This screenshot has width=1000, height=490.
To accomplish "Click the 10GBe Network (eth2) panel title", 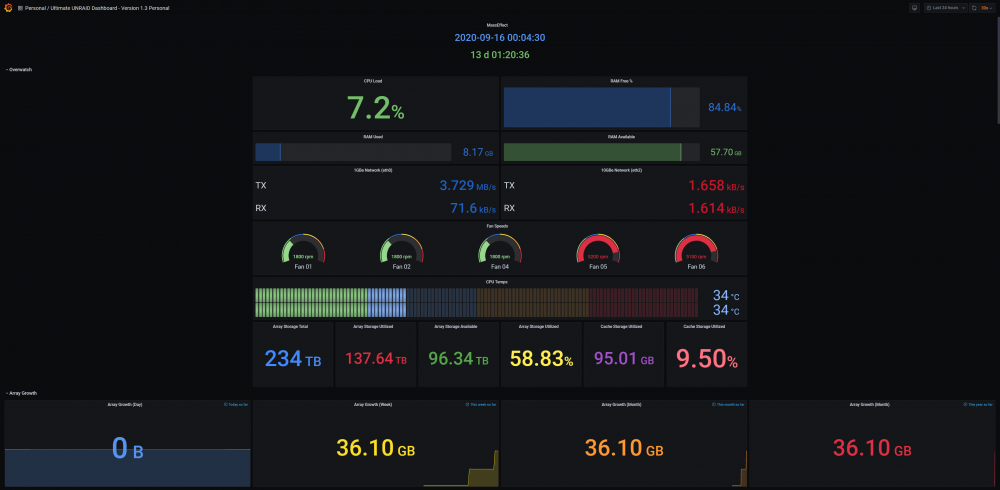I will point(621,170).
